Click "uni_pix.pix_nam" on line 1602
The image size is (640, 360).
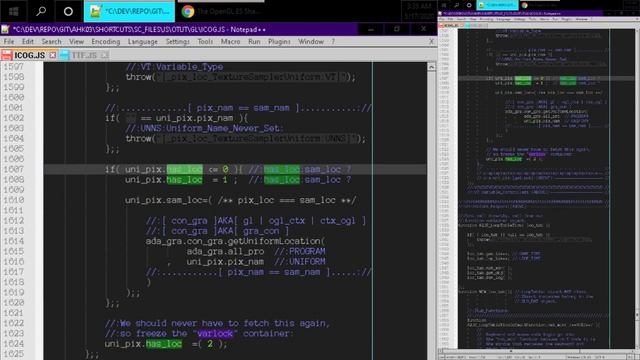(194, 118)
